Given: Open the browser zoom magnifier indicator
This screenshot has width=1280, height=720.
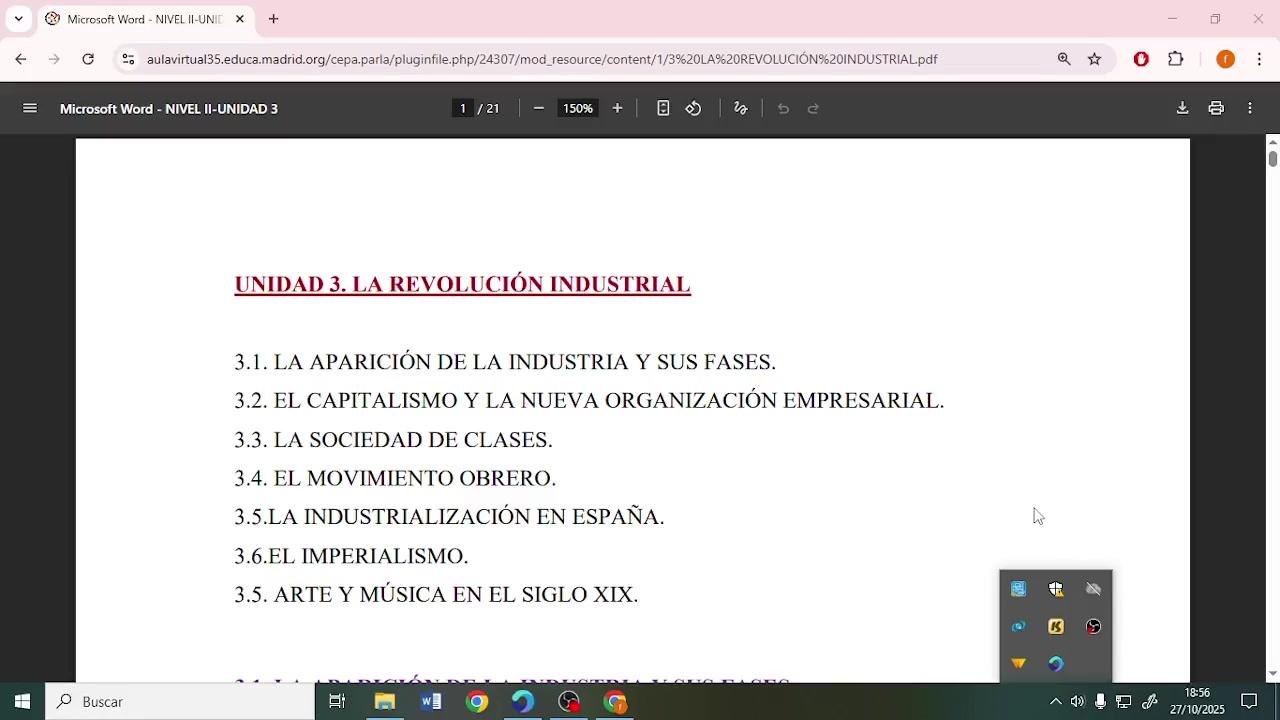Looking at the screenshot, I should coord(1064,59).
